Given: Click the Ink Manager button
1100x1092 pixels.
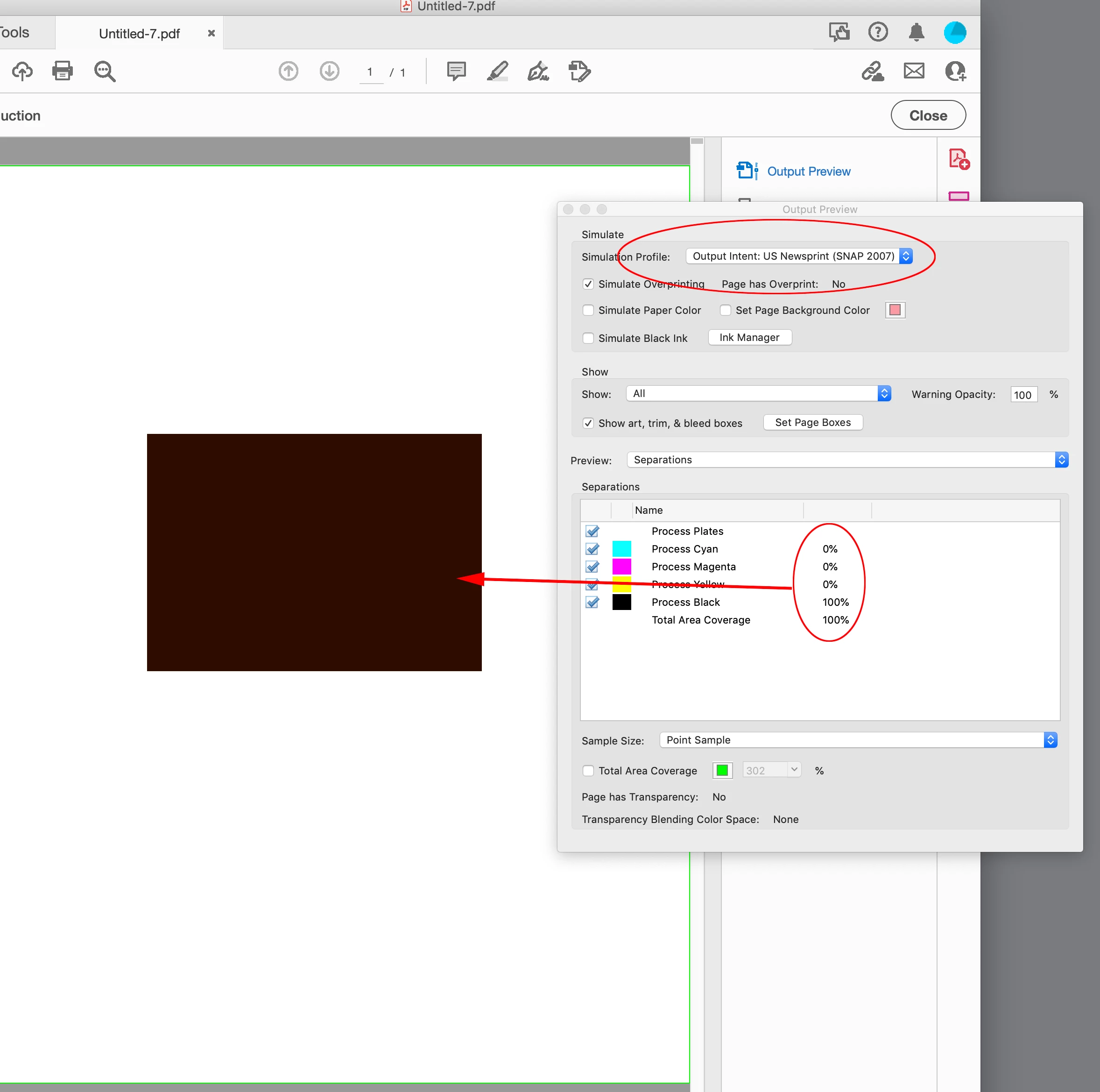Looking at the screenshot, I should tap(749, 338).
